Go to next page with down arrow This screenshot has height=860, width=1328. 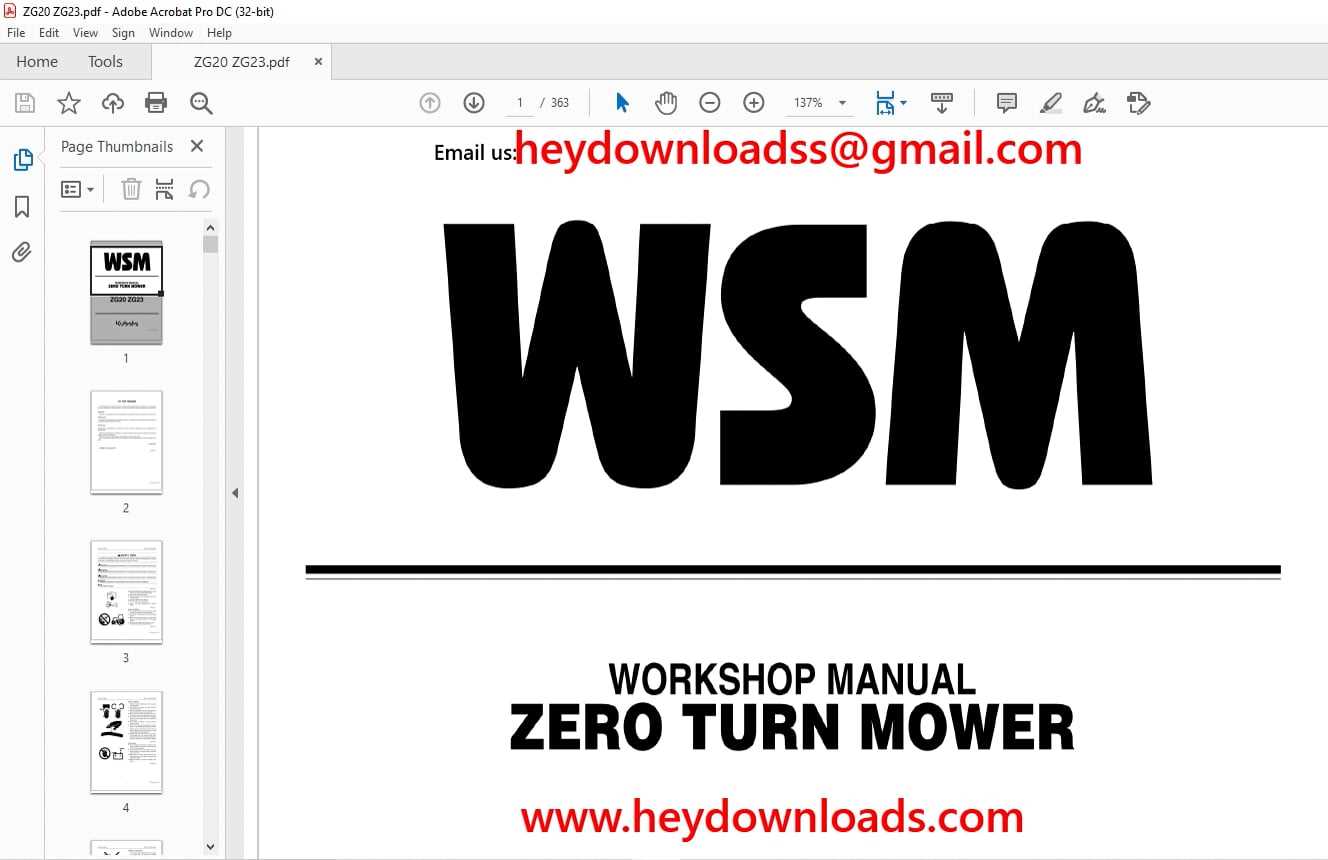point(474,103)
